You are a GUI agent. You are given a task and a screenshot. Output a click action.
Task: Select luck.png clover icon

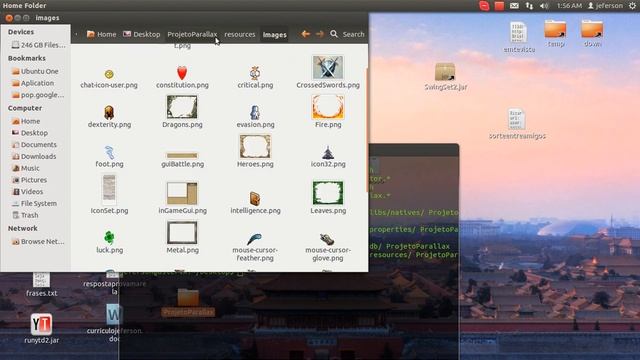tap(109, 237)
